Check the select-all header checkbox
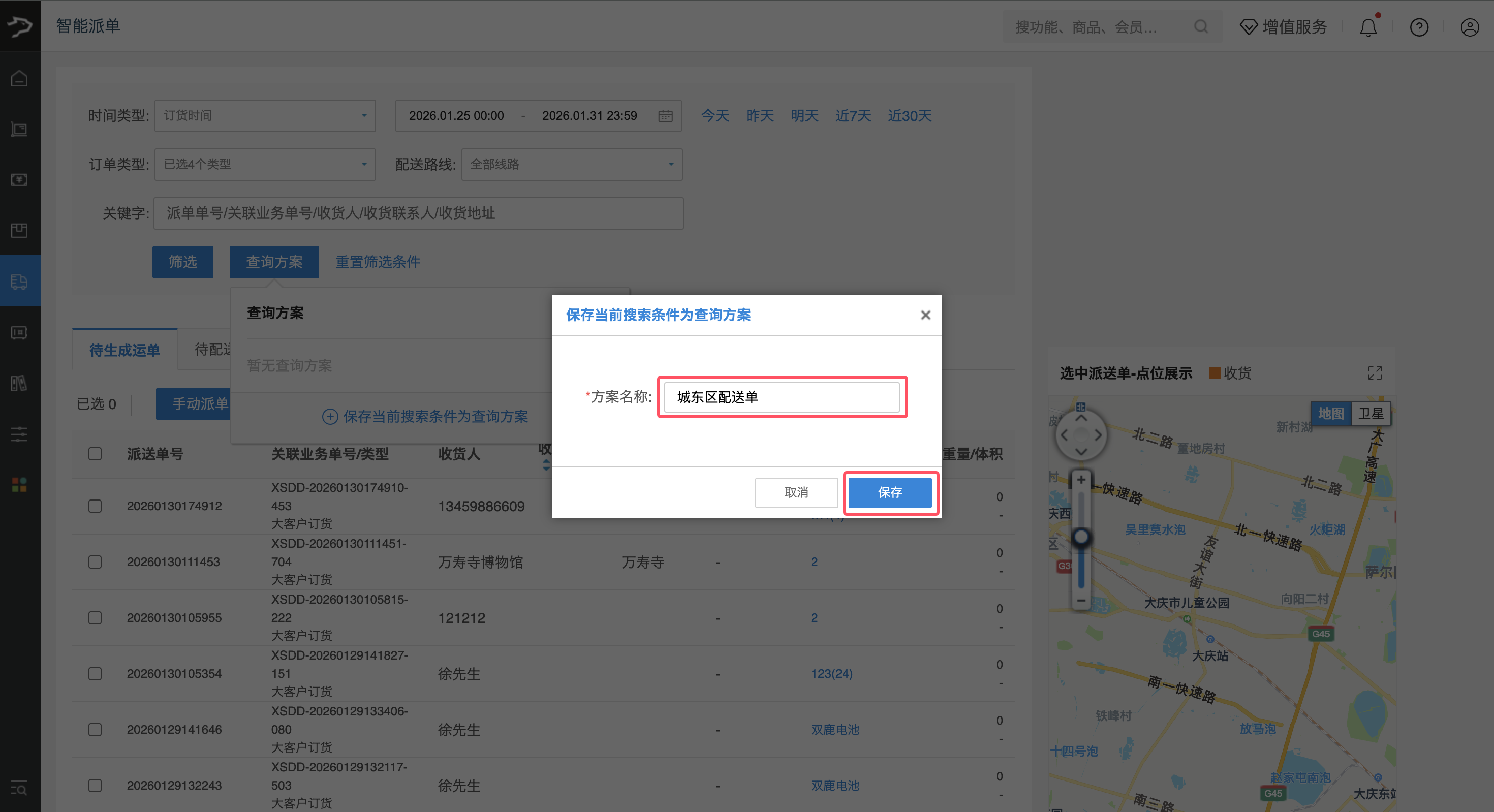This screenshot has height=812, width=1494. (95, 454)
